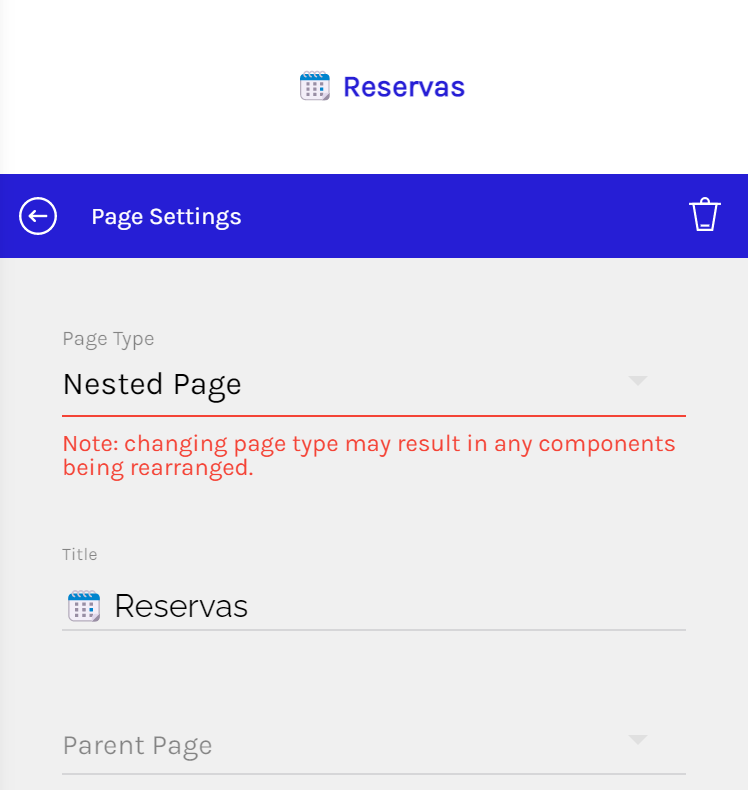Click the words 'being rearranged' in the warning
This screenshot has width=748, height=790.
157,467
